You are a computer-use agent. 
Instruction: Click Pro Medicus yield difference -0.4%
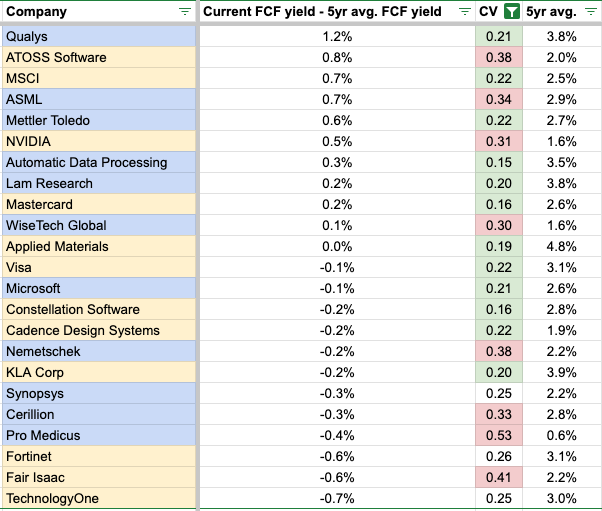tap(337, 435)
